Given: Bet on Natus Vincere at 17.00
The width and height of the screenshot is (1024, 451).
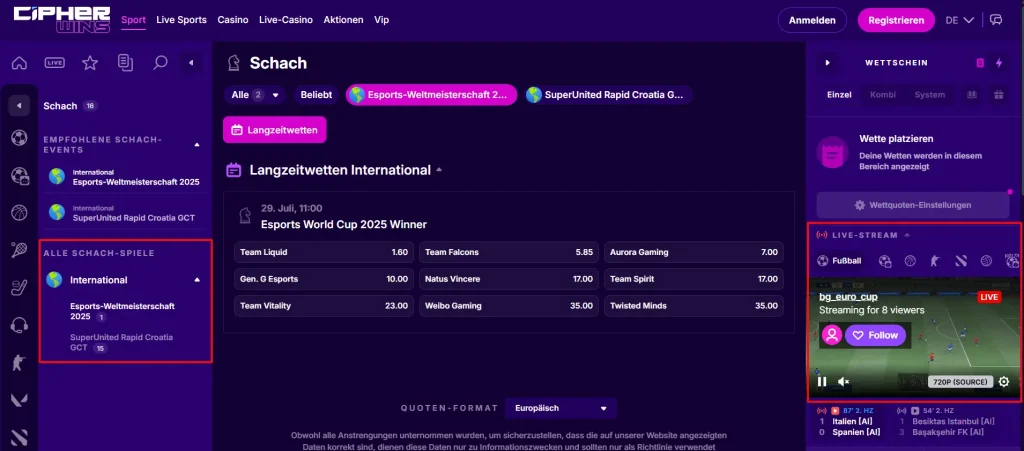Looking at the screenshot, I should 509,279.
